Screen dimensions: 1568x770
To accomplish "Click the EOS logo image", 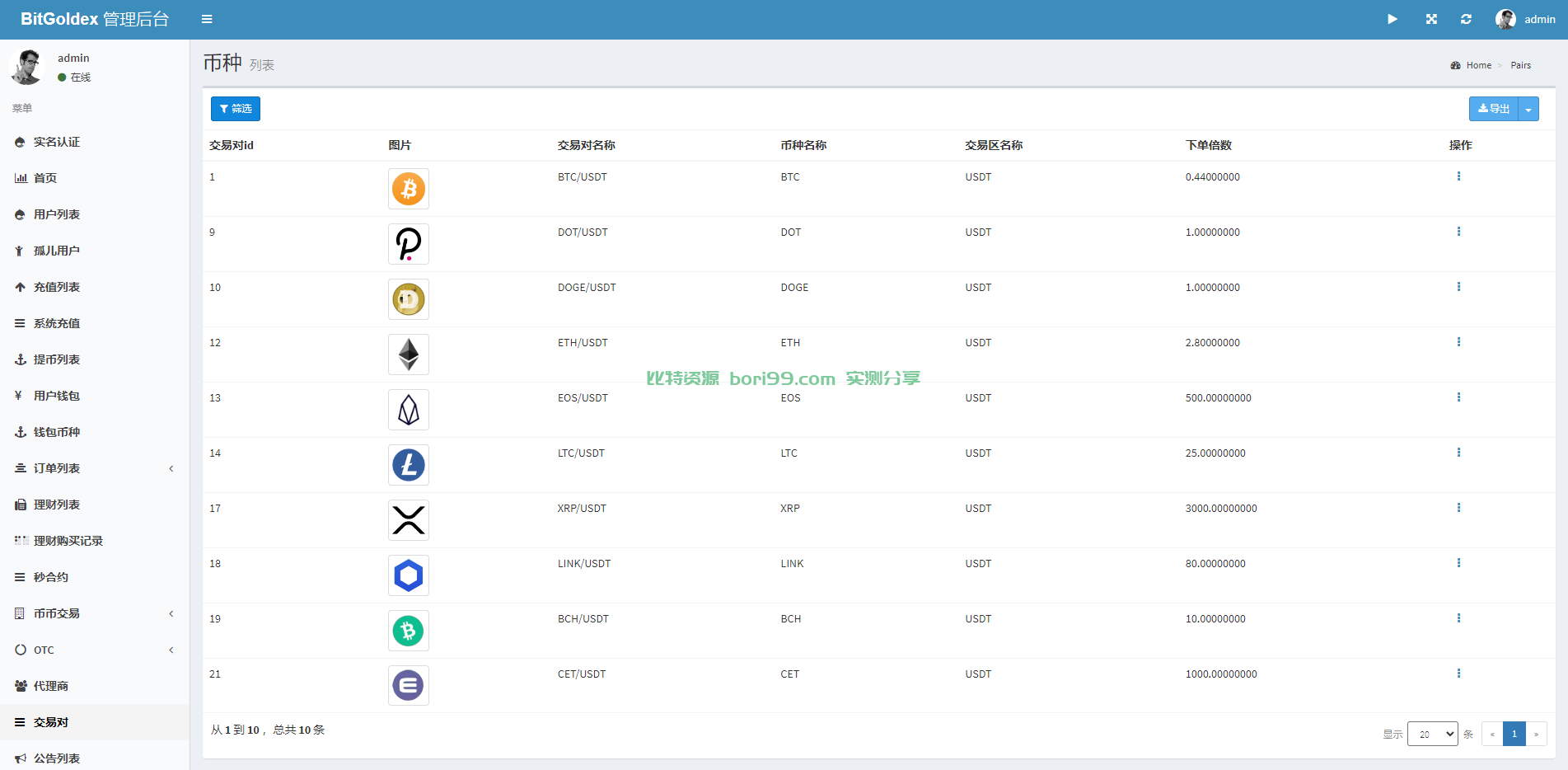I will [x=409, y=410].
